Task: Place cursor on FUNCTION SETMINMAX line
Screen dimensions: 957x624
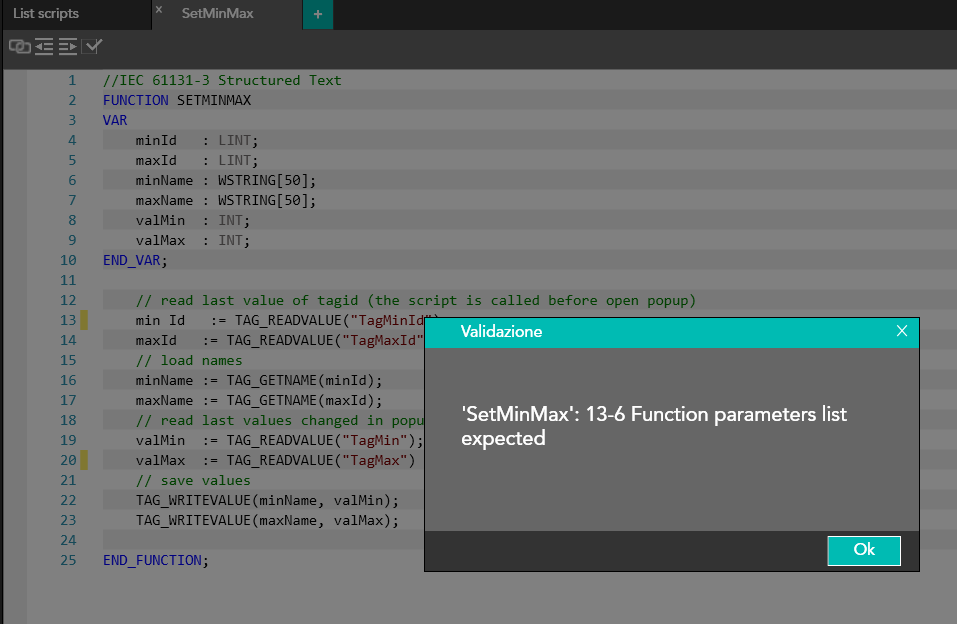Action: click(x=177, y=100)
